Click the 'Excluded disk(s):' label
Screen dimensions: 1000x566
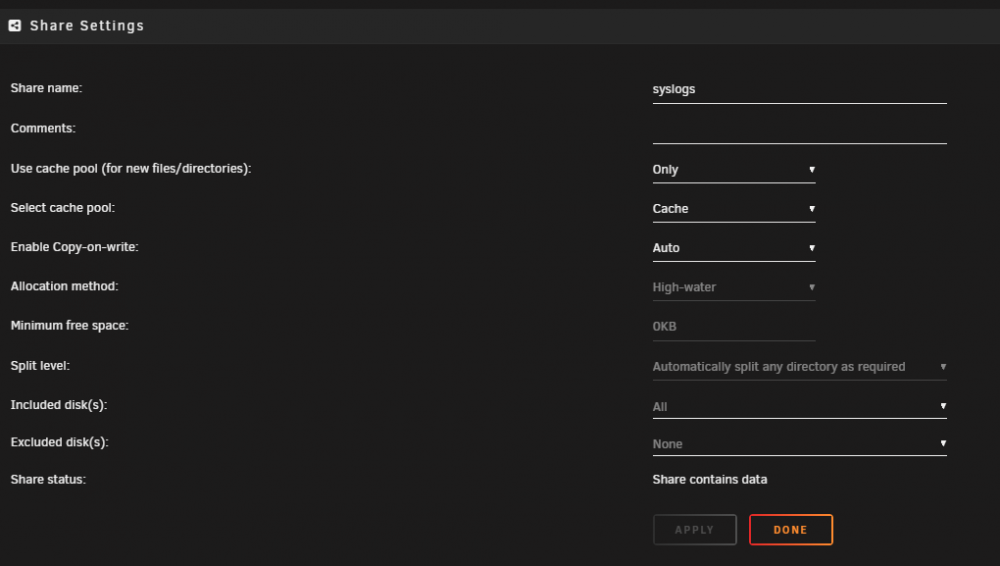click(59, 442)
